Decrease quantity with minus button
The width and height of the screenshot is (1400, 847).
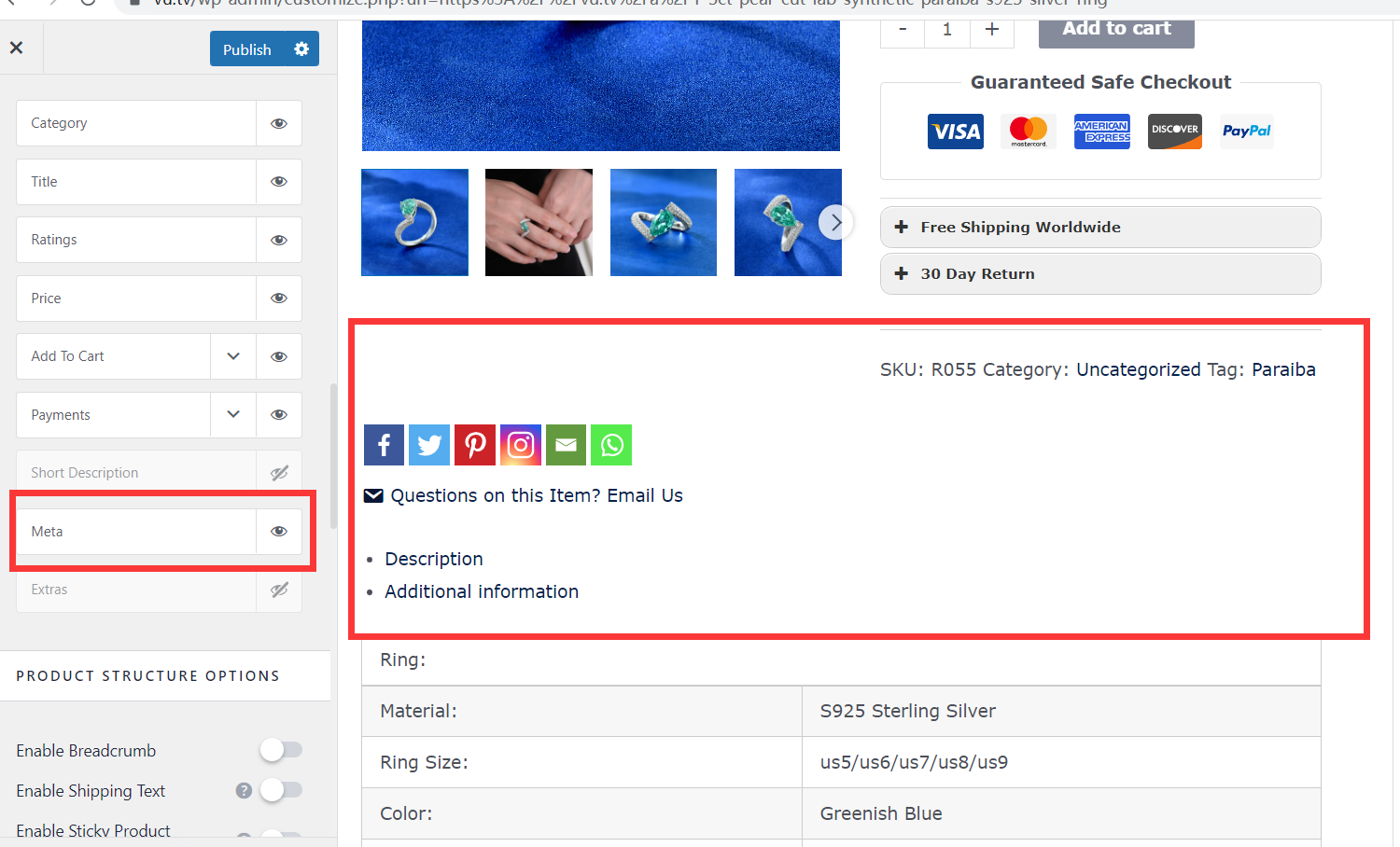click(x=903, y=30)
